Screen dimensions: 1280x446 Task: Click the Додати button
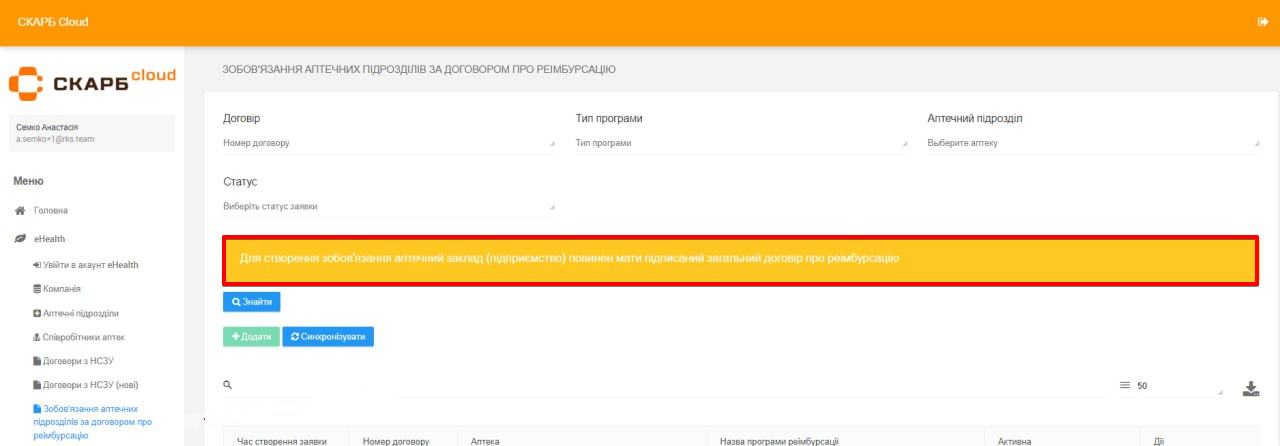(251, 337)
